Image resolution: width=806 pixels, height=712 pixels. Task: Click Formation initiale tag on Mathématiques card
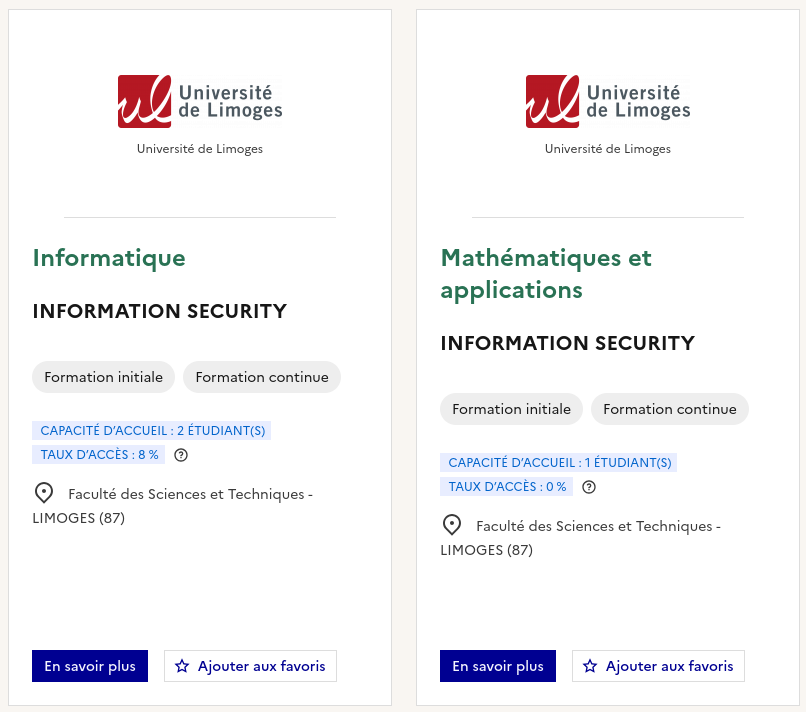point(511,409)
